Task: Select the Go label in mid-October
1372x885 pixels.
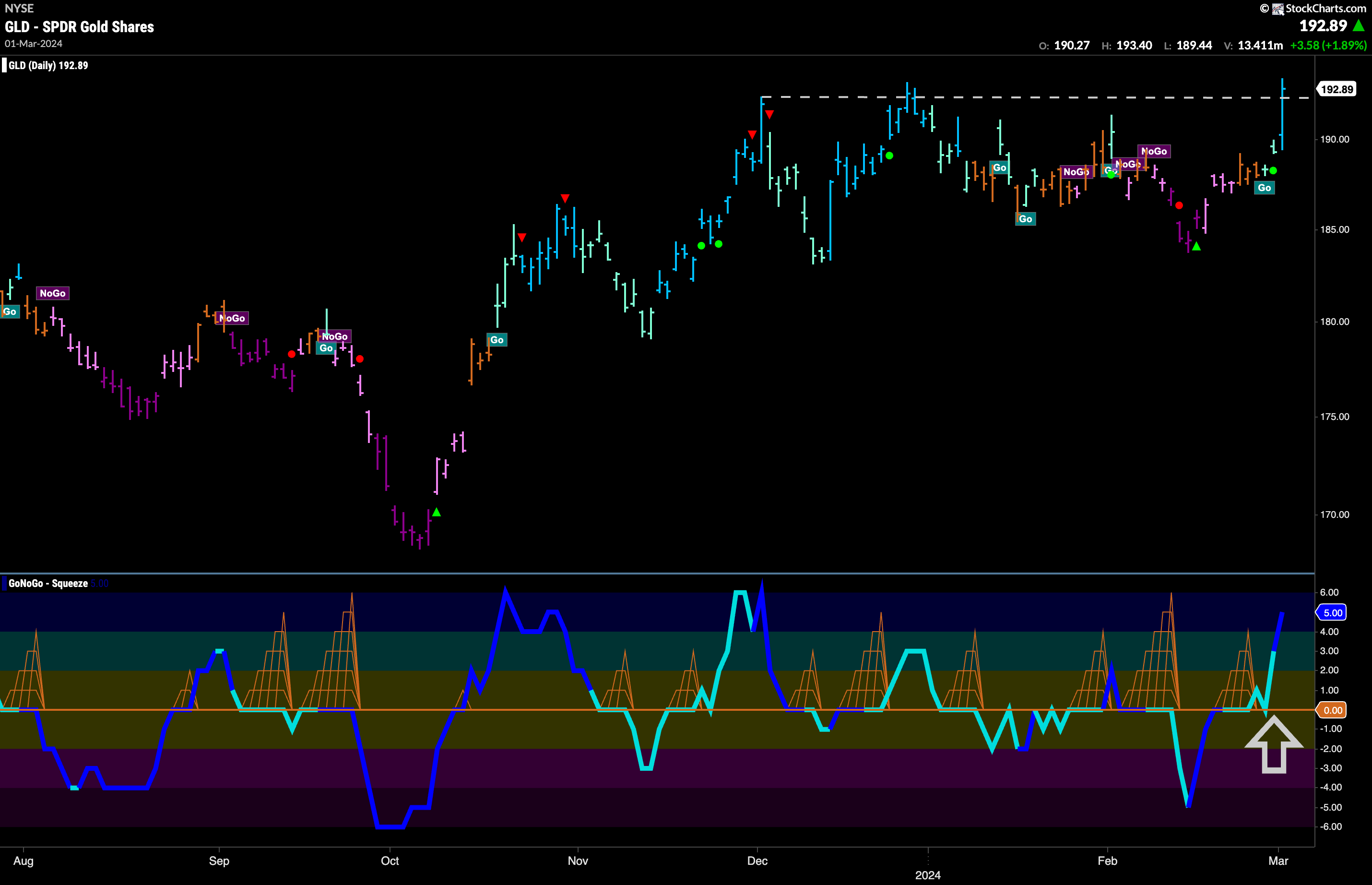Action: pyautogui.click(x=497, y=340)
